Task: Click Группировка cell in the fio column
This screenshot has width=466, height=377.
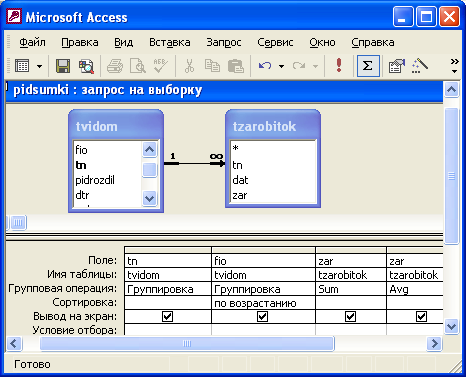Action: click(x=263, y=289)
